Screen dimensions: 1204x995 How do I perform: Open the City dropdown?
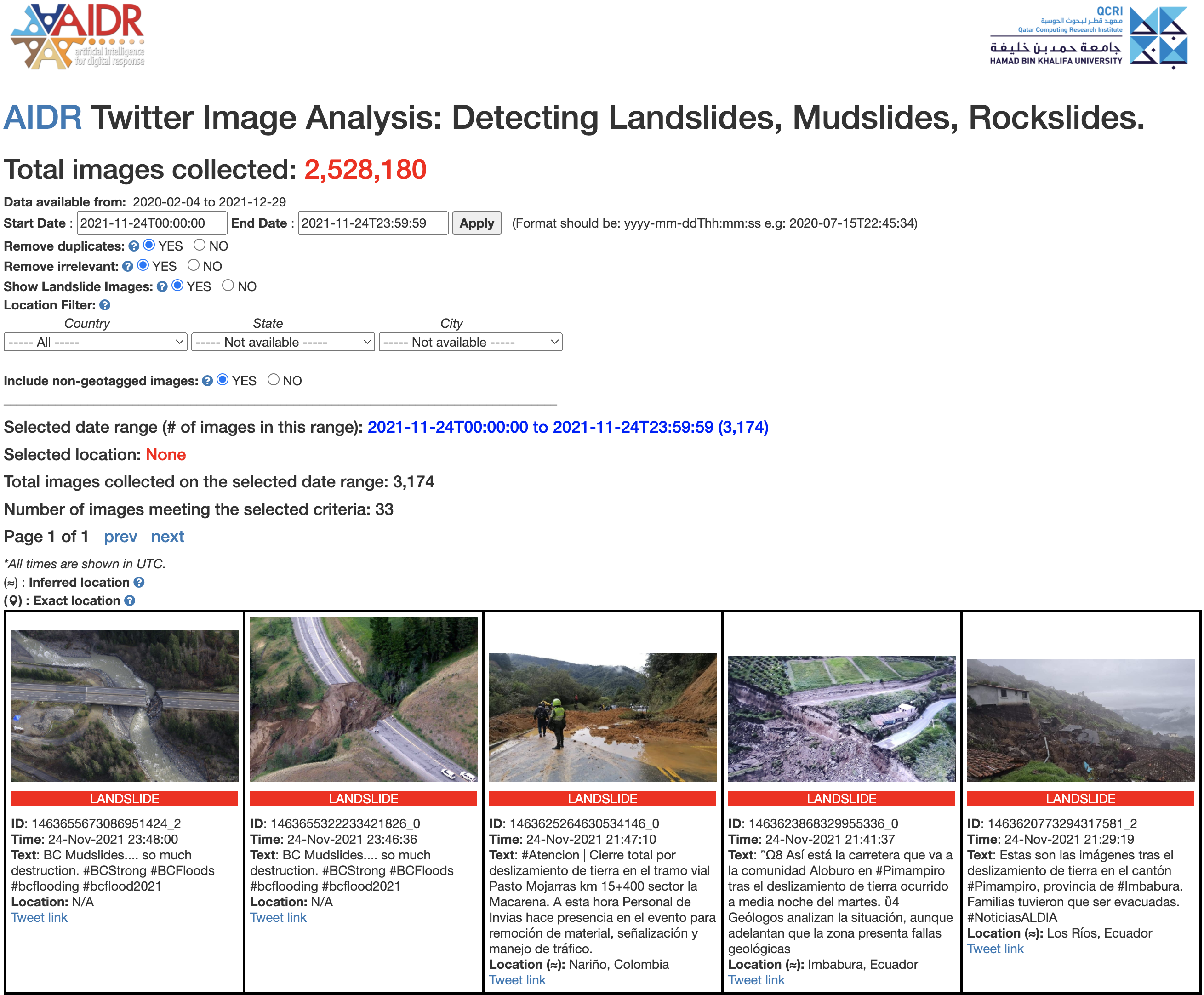(470, 342)
